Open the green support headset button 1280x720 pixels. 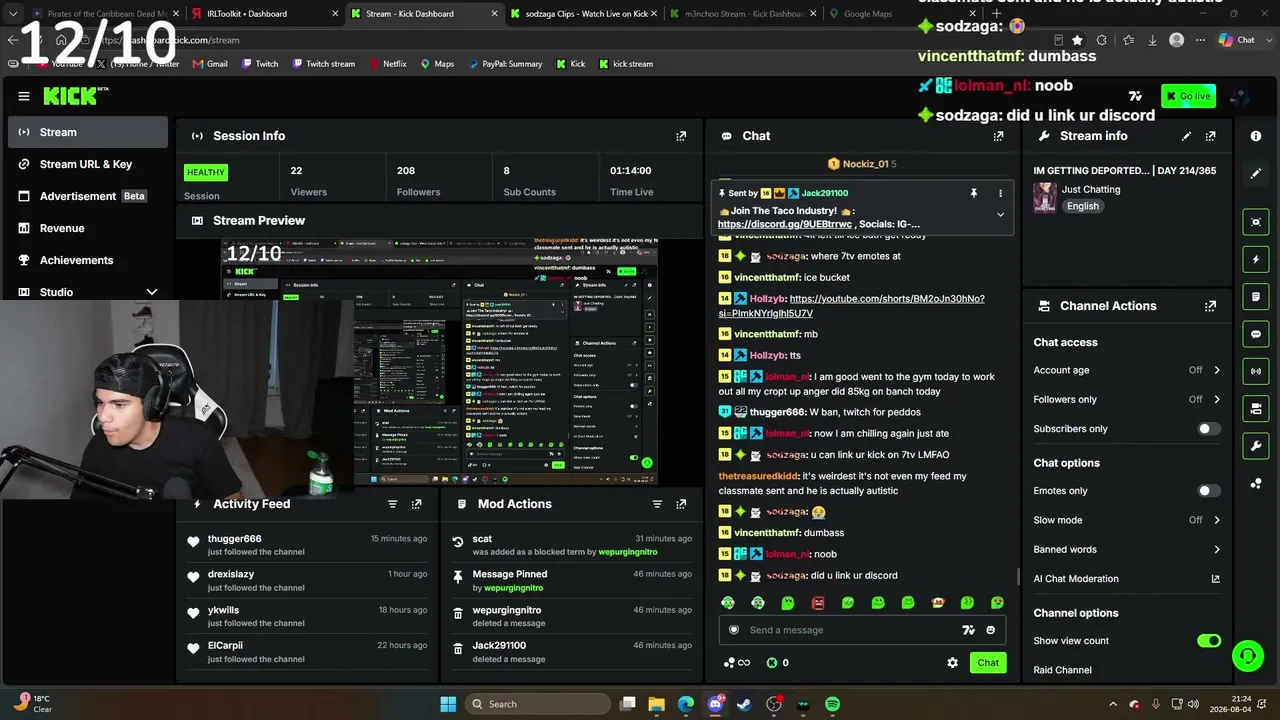tap(1247, 656)
